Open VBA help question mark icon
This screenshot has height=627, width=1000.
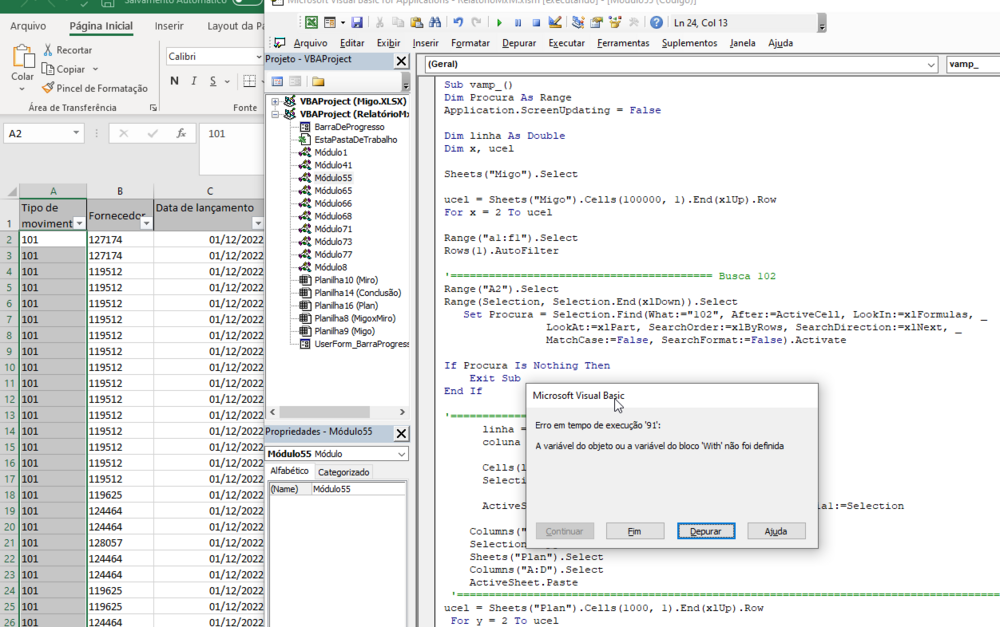(x=656, y=22)
